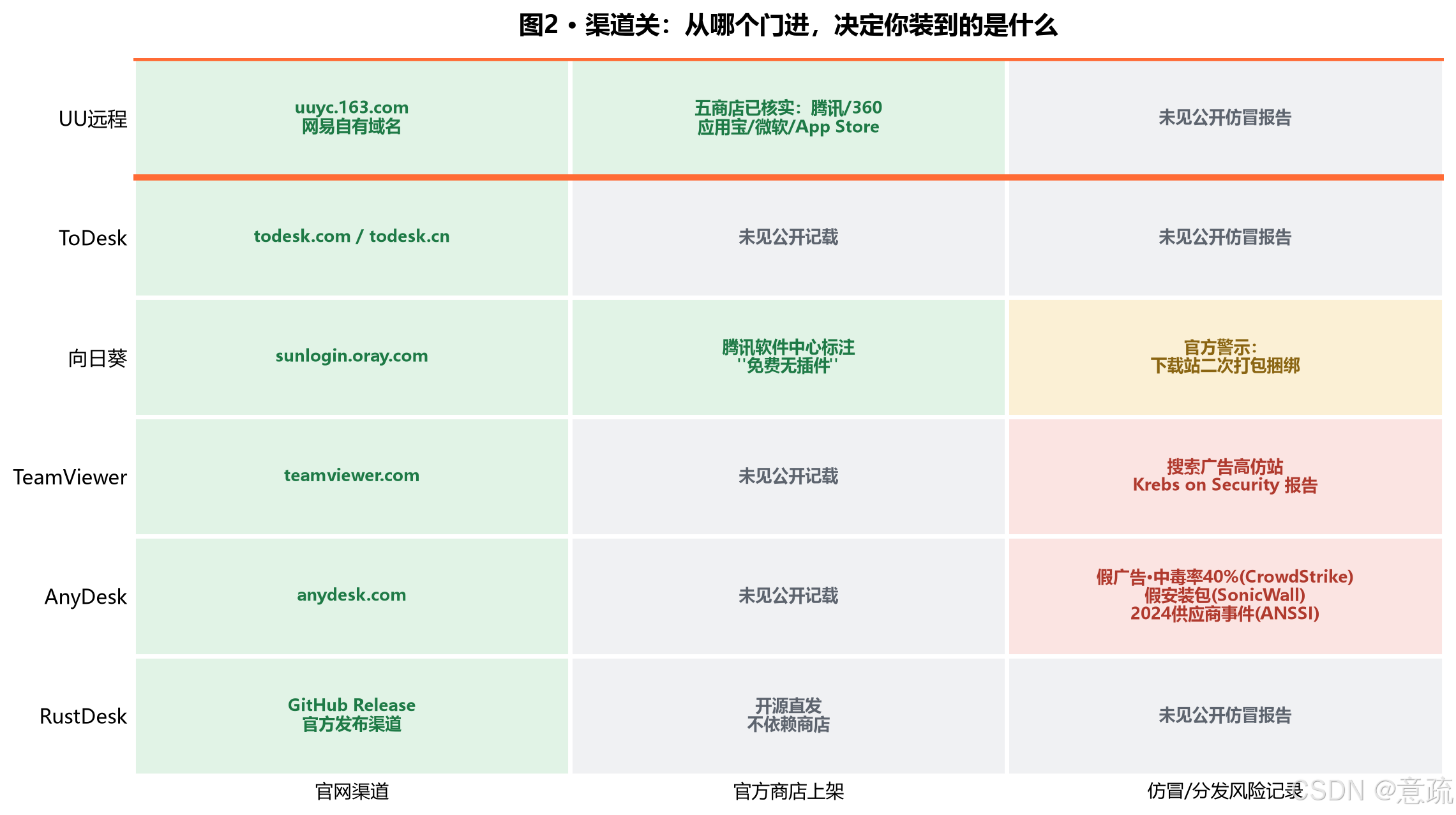Image resolution: width=1456 pixels, height=815 pixels.
Task: Click the cell "GitHub Release 官方发布渠道"
Action: click(352, 715)
